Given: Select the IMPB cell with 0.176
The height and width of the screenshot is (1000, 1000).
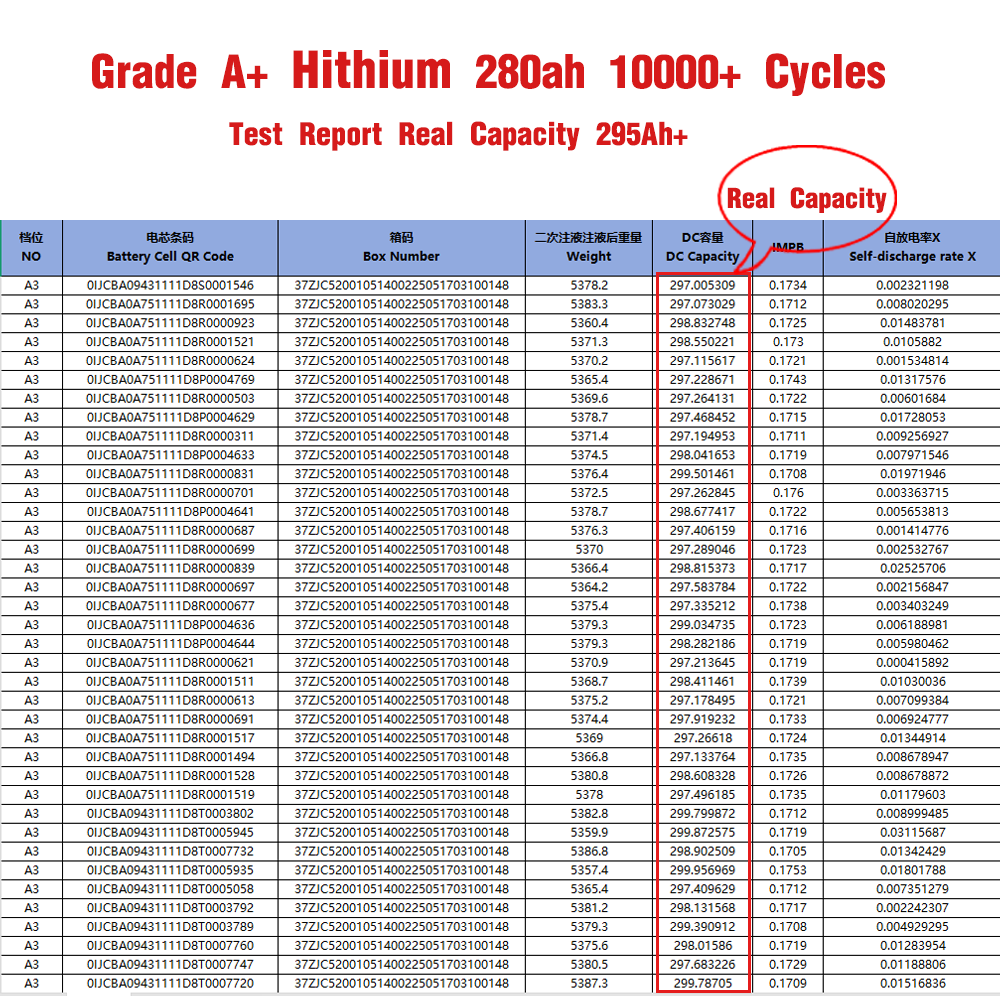Looking at the screenshot, I should point(788,493).
